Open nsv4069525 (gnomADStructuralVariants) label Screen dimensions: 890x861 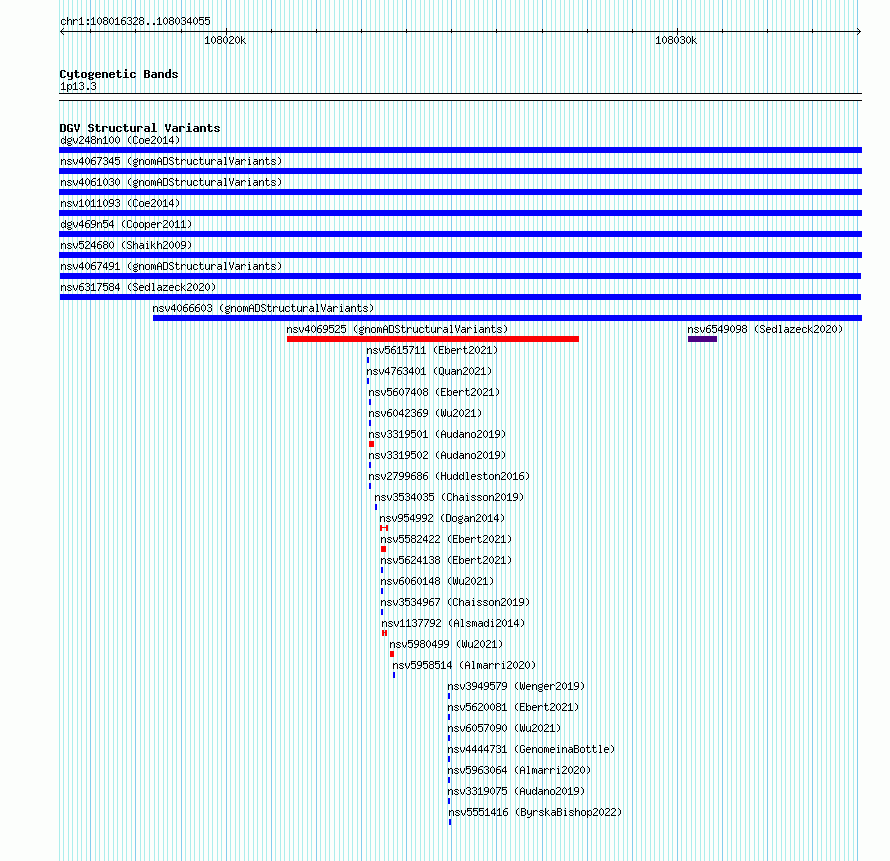click(397, 329)
